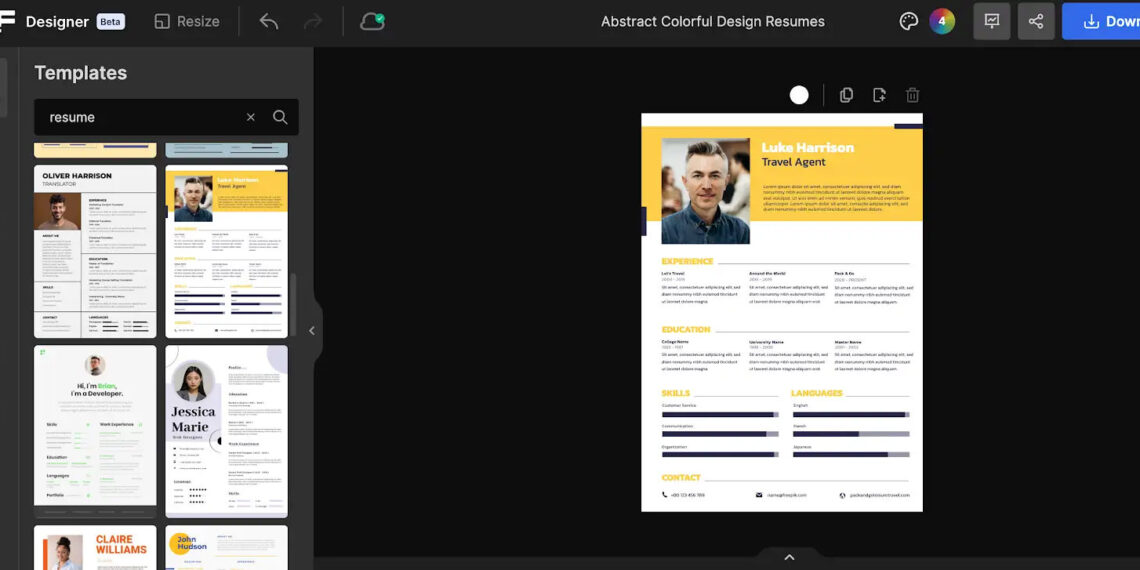1140x570 pixels.
Task: Click the envelope icon in resume contact
Action: 759,495
